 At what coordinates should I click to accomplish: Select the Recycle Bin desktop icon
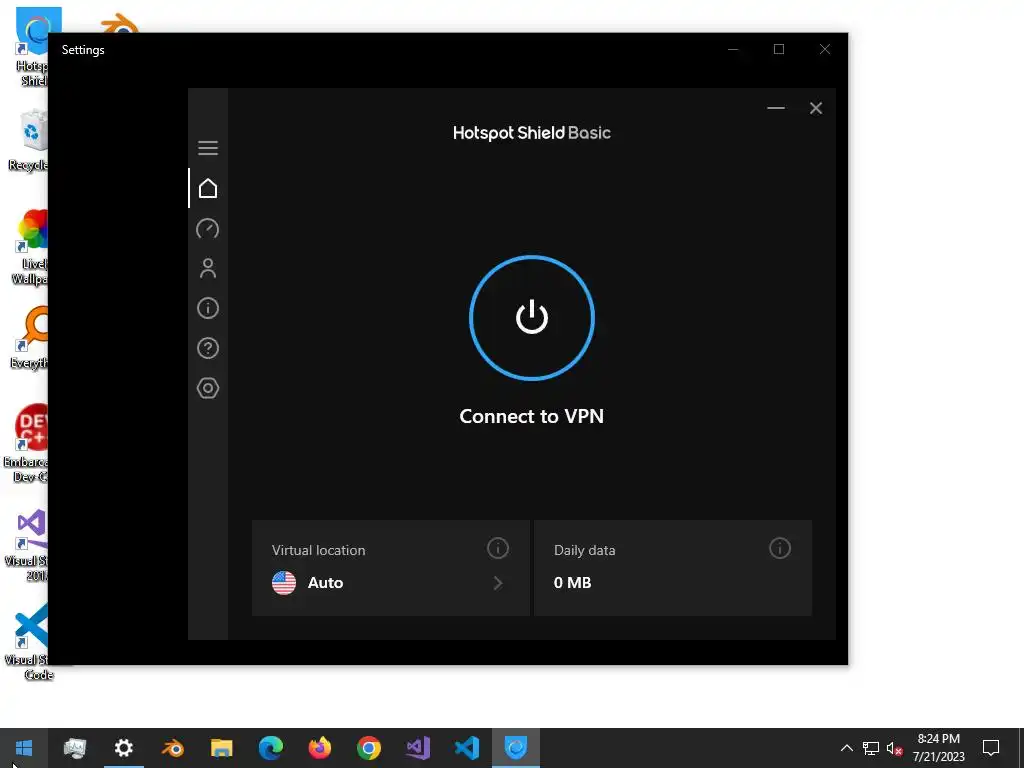pyautogui.click(x=29, y=140)
